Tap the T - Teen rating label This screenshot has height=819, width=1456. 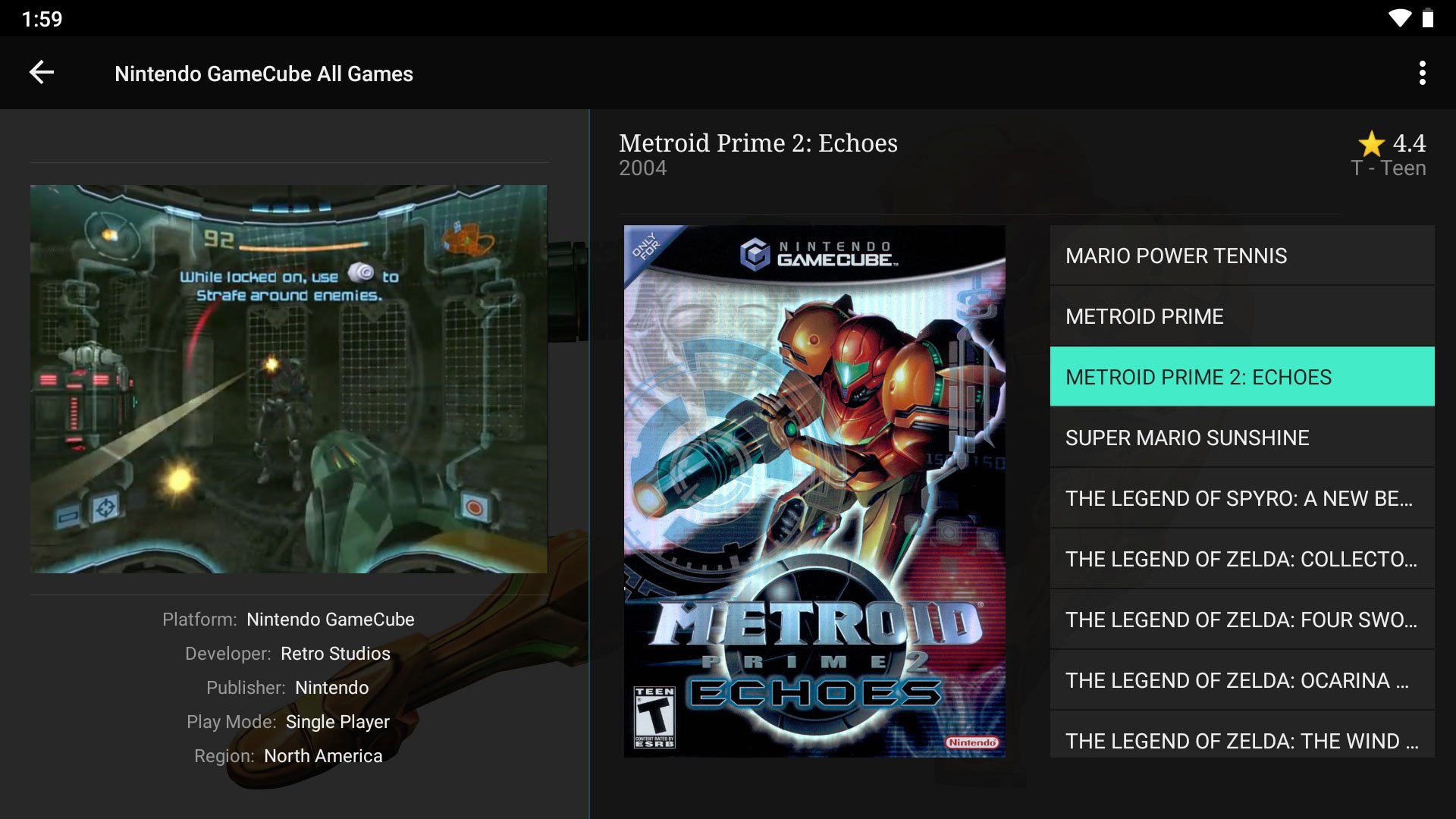point(1388,168)
